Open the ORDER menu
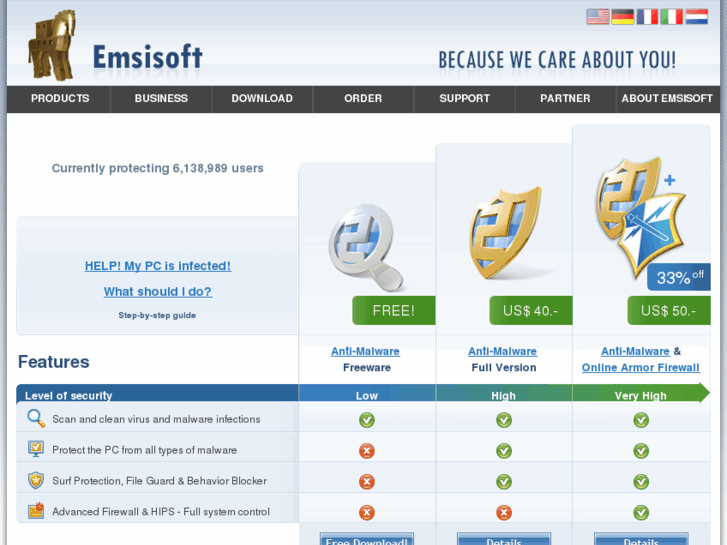The image size is (727, 545). point(363,98)
